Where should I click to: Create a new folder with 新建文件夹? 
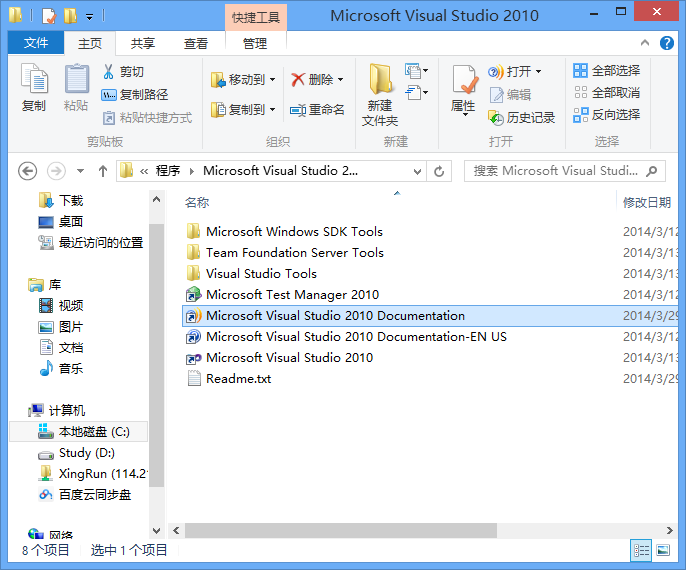coord(380,94)
